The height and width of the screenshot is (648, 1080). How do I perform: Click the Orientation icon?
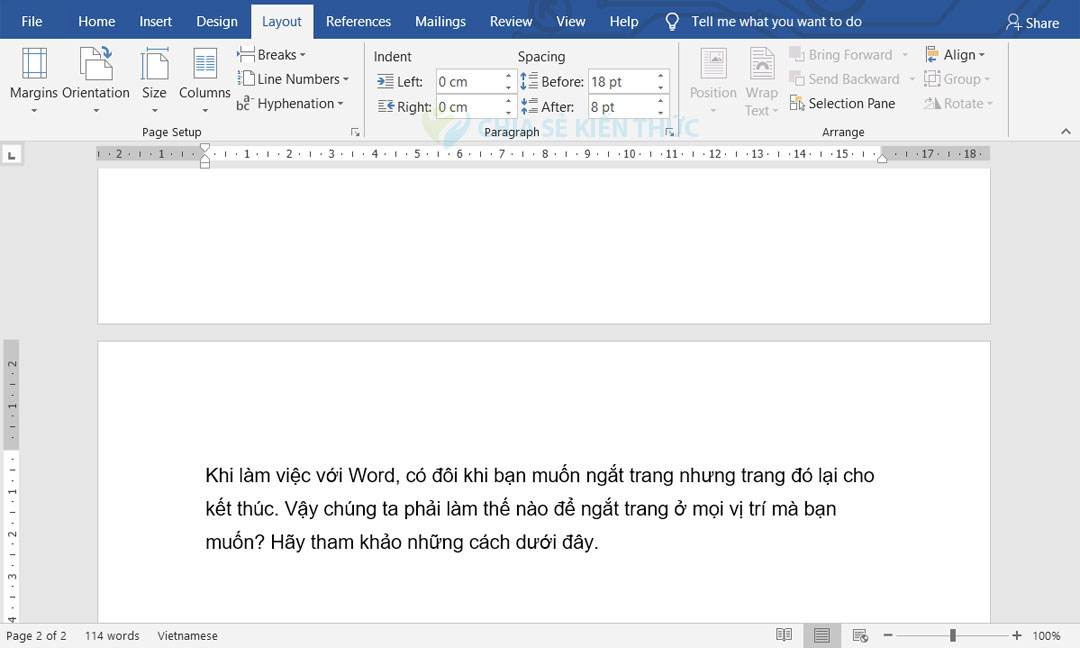point(96,75)
